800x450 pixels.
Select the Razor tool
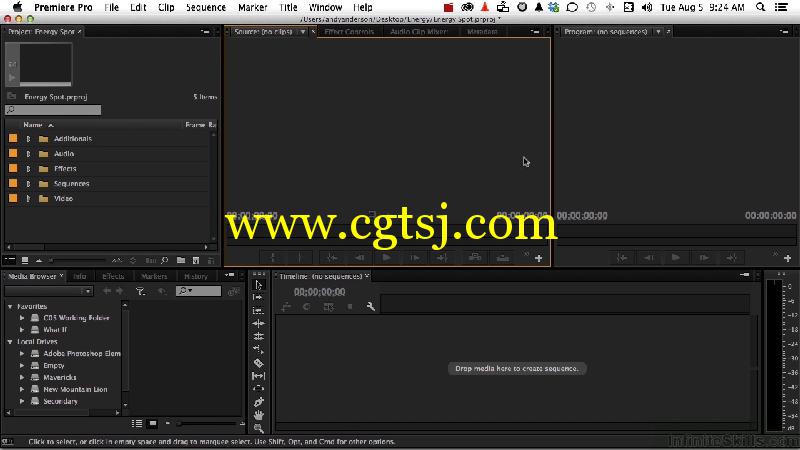[x=259, y=363]
